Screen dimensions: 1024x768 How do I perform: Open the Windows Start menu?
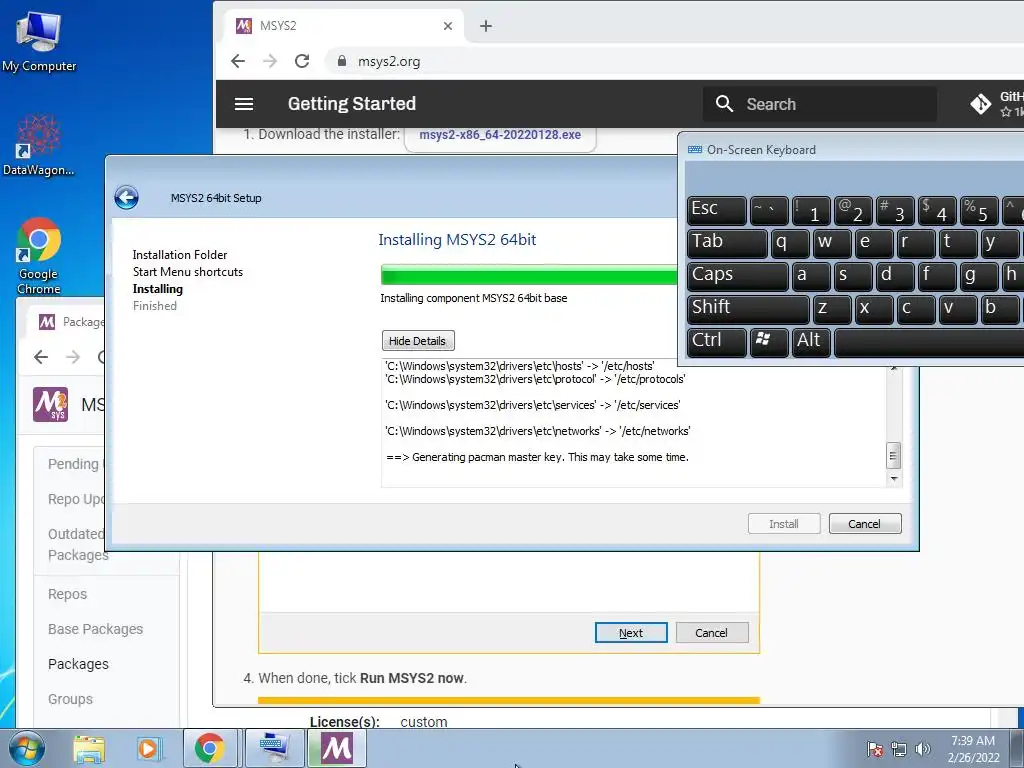[26, 748]
